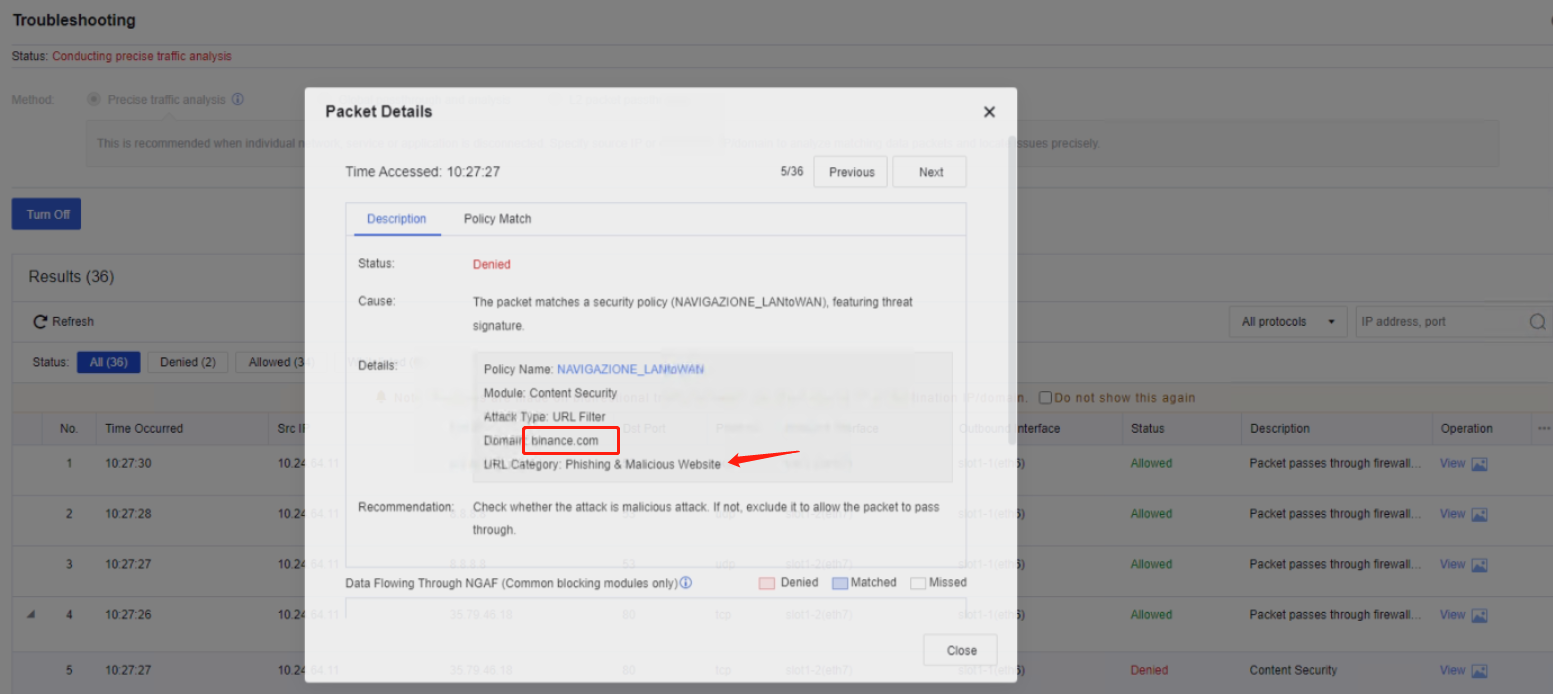Viewport: 1553px width, 694px height.
Task: Filter results by Denied (2) status
Action: [x=187, y=362]
